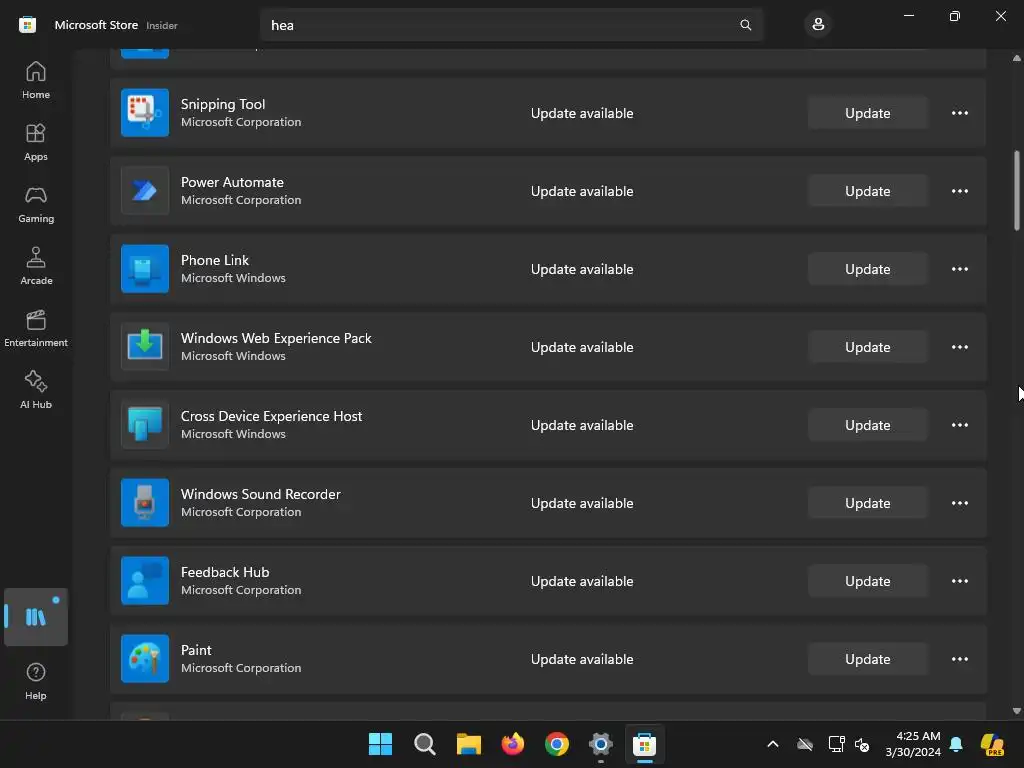
Task: Show hidden system tray icons
Action: click(x=773, y=744)
